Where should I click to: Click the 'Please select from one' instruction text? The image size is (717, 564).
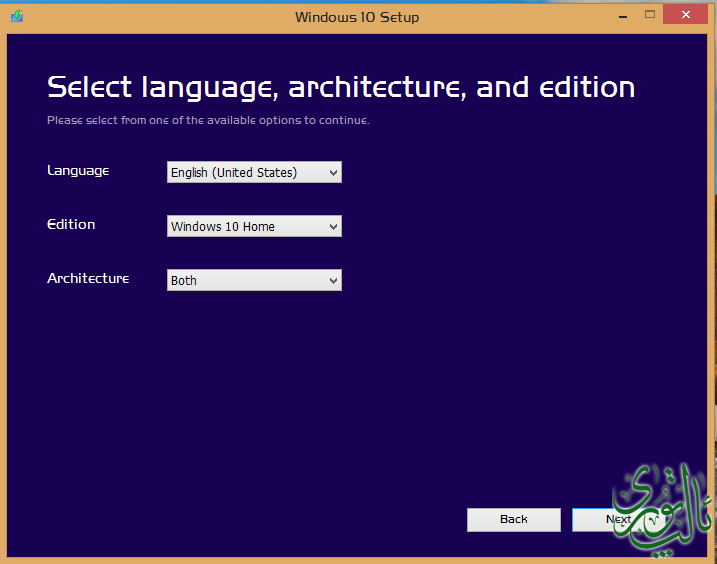point(208,120)
